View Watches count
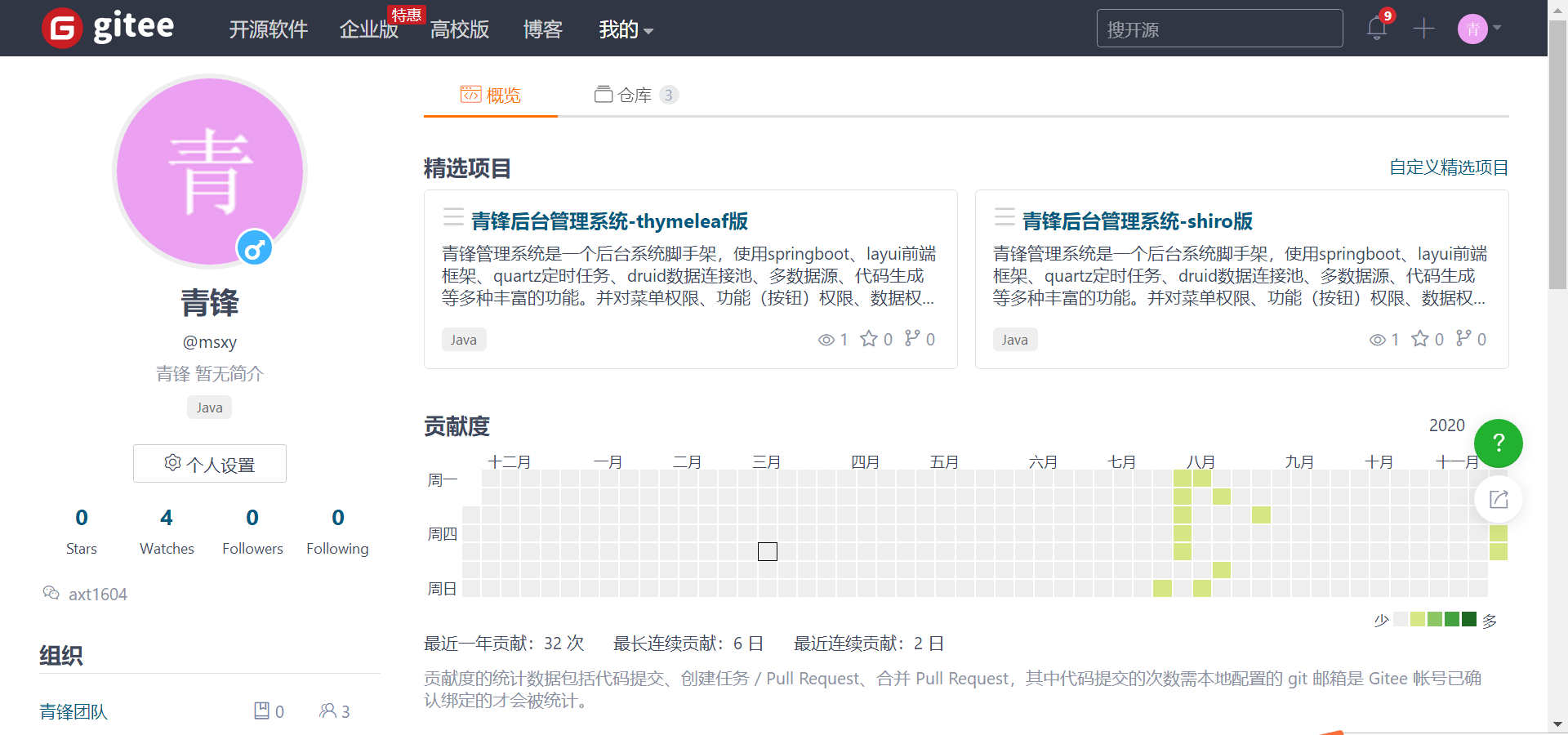The height and width of the screenshot is (735, 1568). 167,532
